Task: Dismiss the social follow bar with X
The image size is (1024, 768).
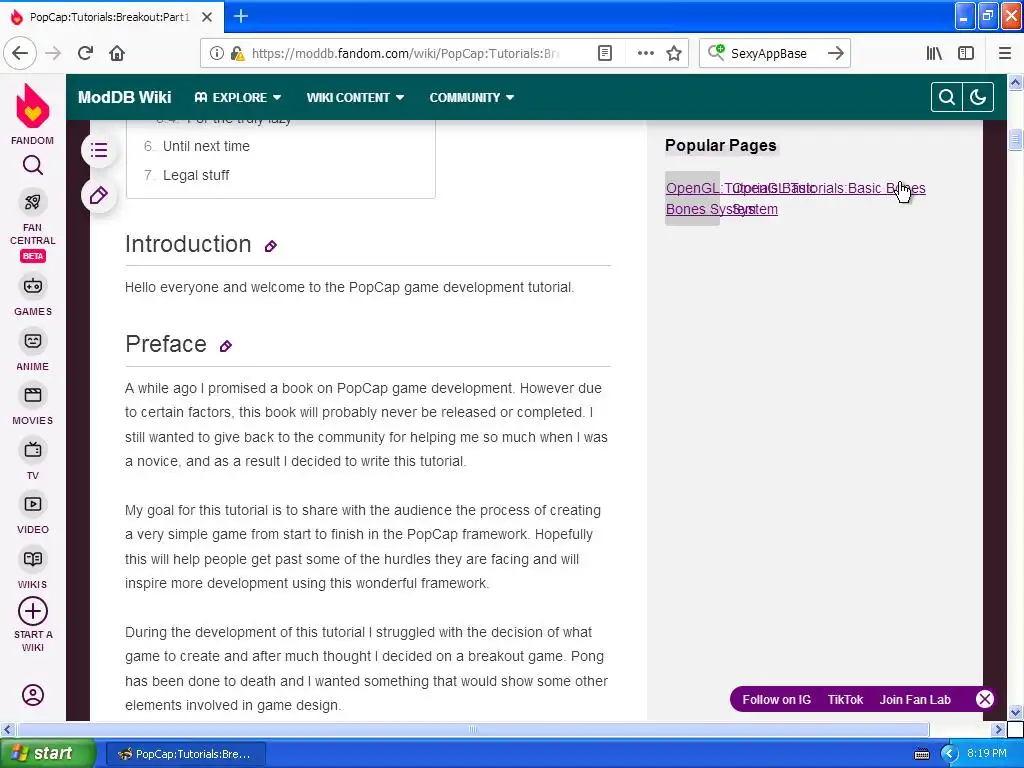Action: (x=984, y=699)
